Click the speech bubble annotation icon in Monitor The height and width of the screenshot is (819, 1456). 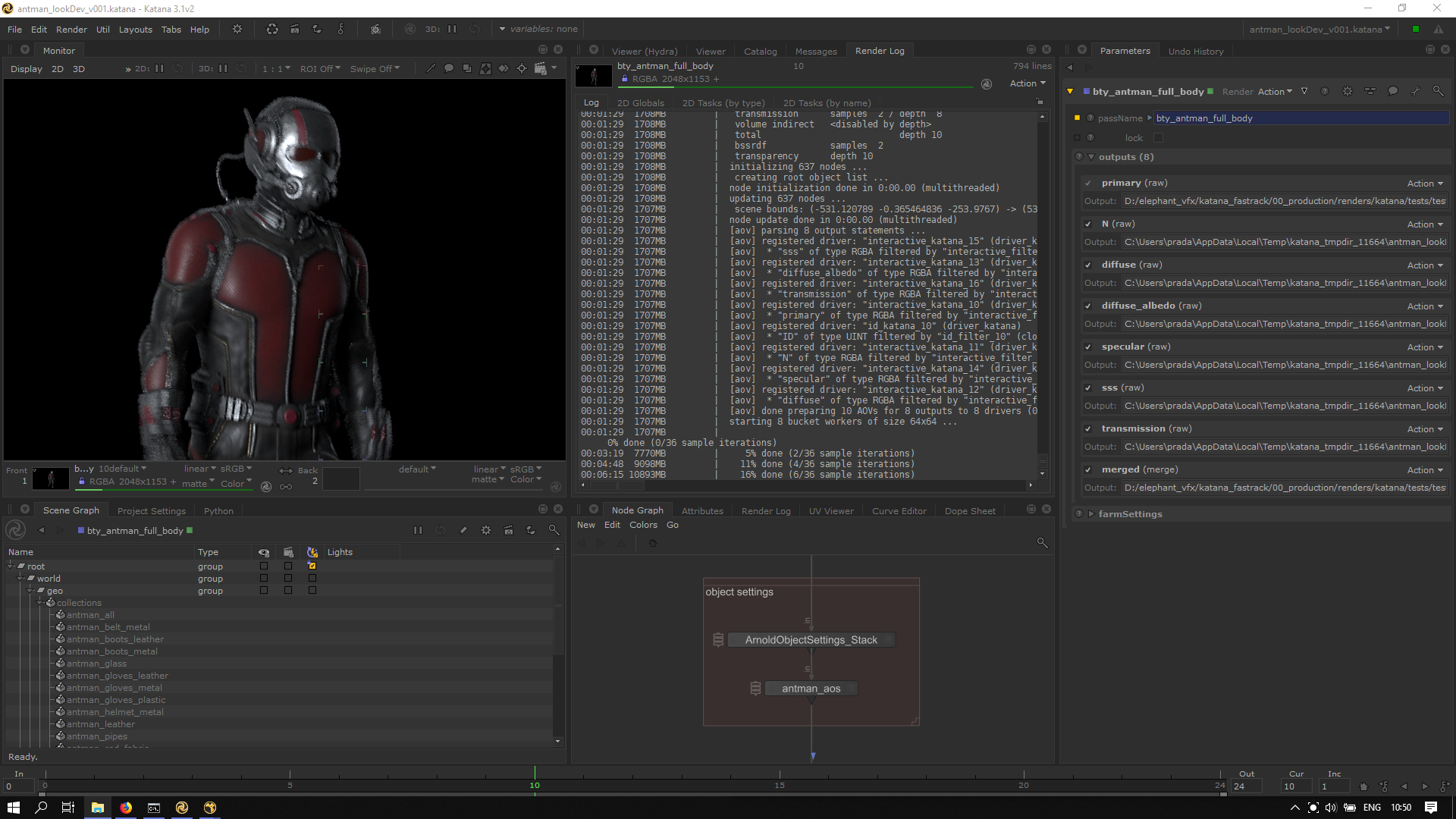click(x=449, y=68)
